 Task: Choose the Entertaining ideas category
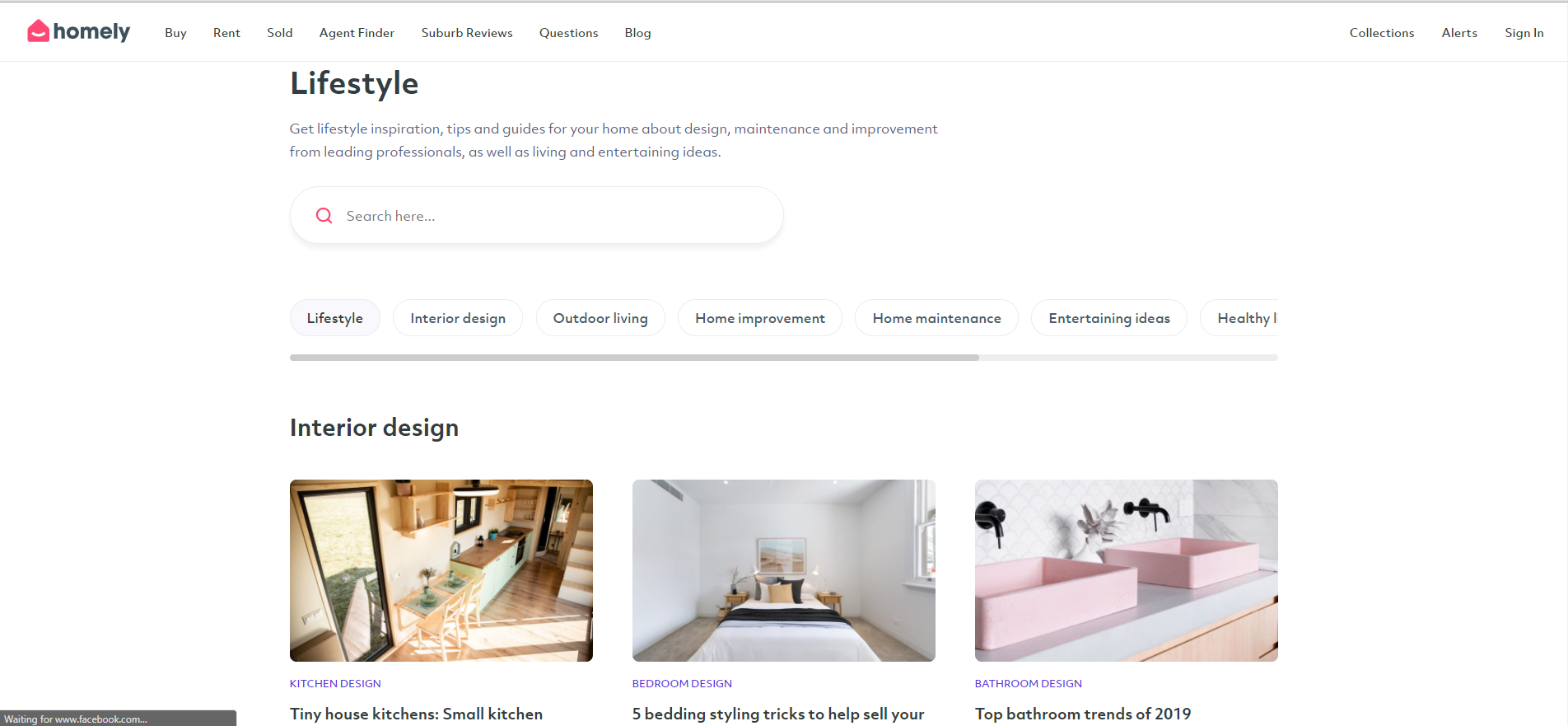[x=1109, y=318]
